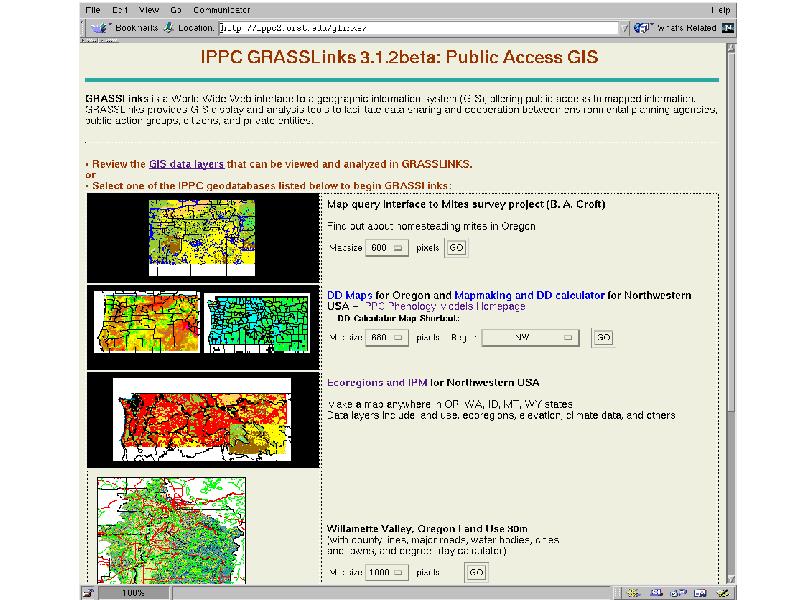
Task: Open Address Book icon in the component bar
Action: coord(701,593)
